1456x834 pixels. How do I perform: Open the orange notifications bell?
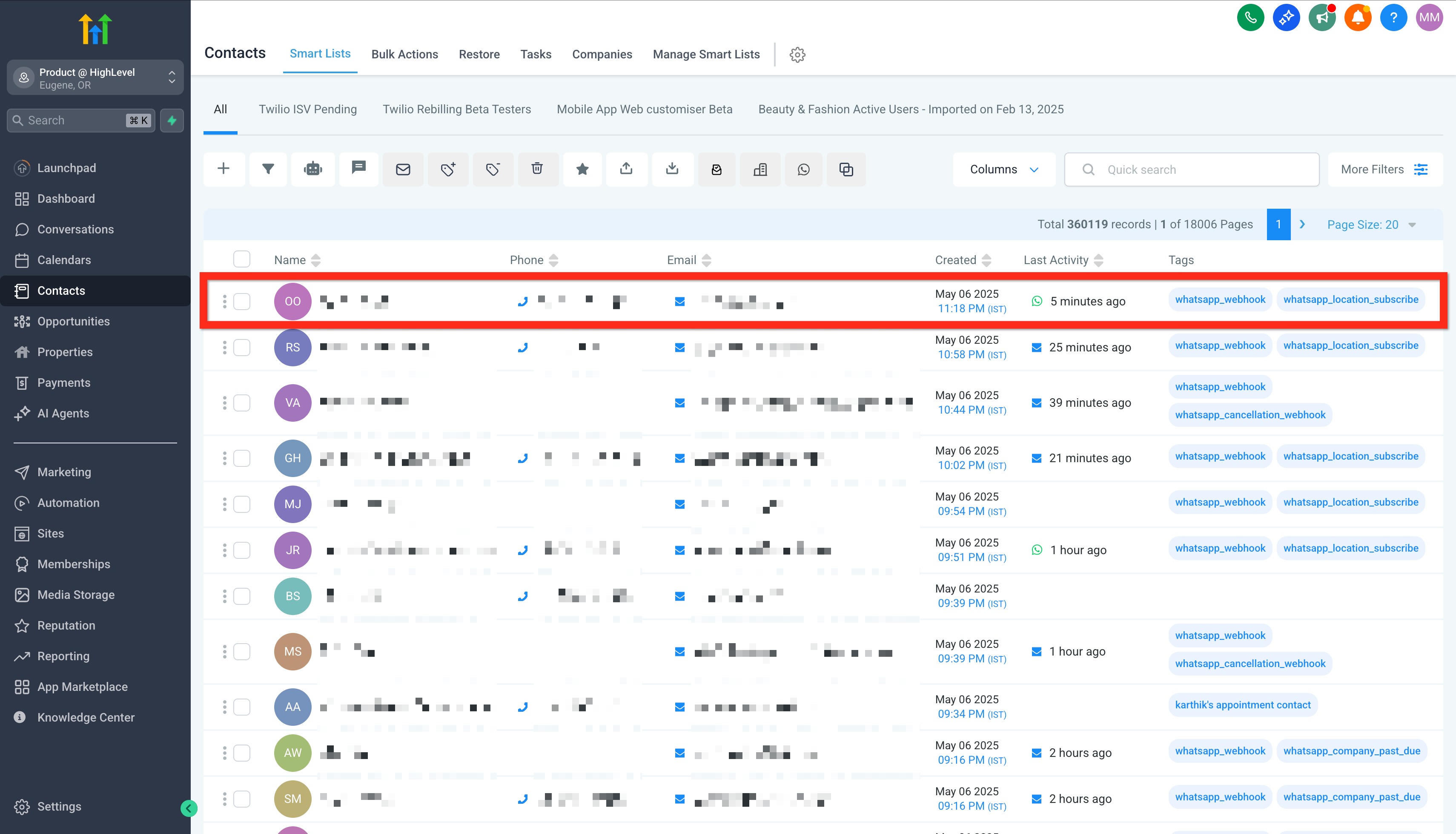[x=1357, y=18]
